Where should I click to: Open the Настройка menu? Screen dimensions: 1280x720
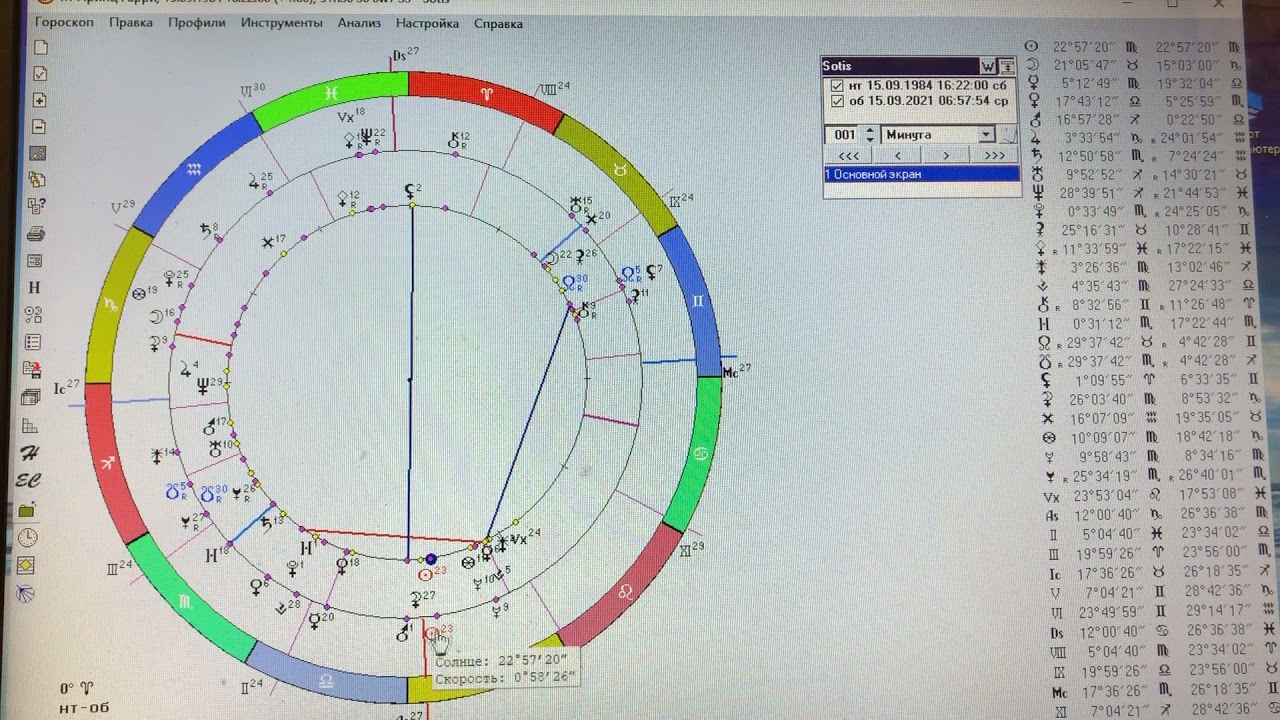click(427, 23)
